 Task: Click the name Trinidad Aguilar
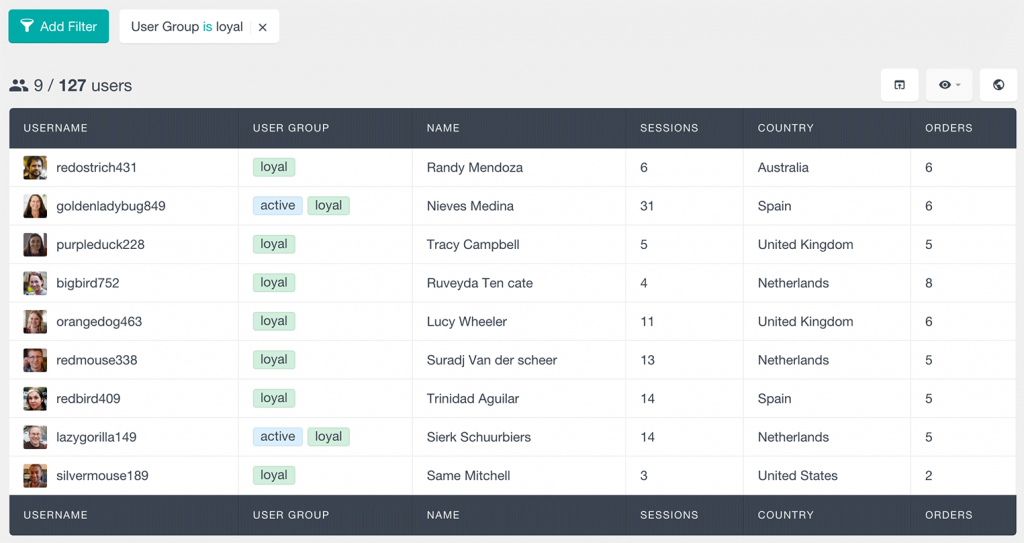[472, 399]
